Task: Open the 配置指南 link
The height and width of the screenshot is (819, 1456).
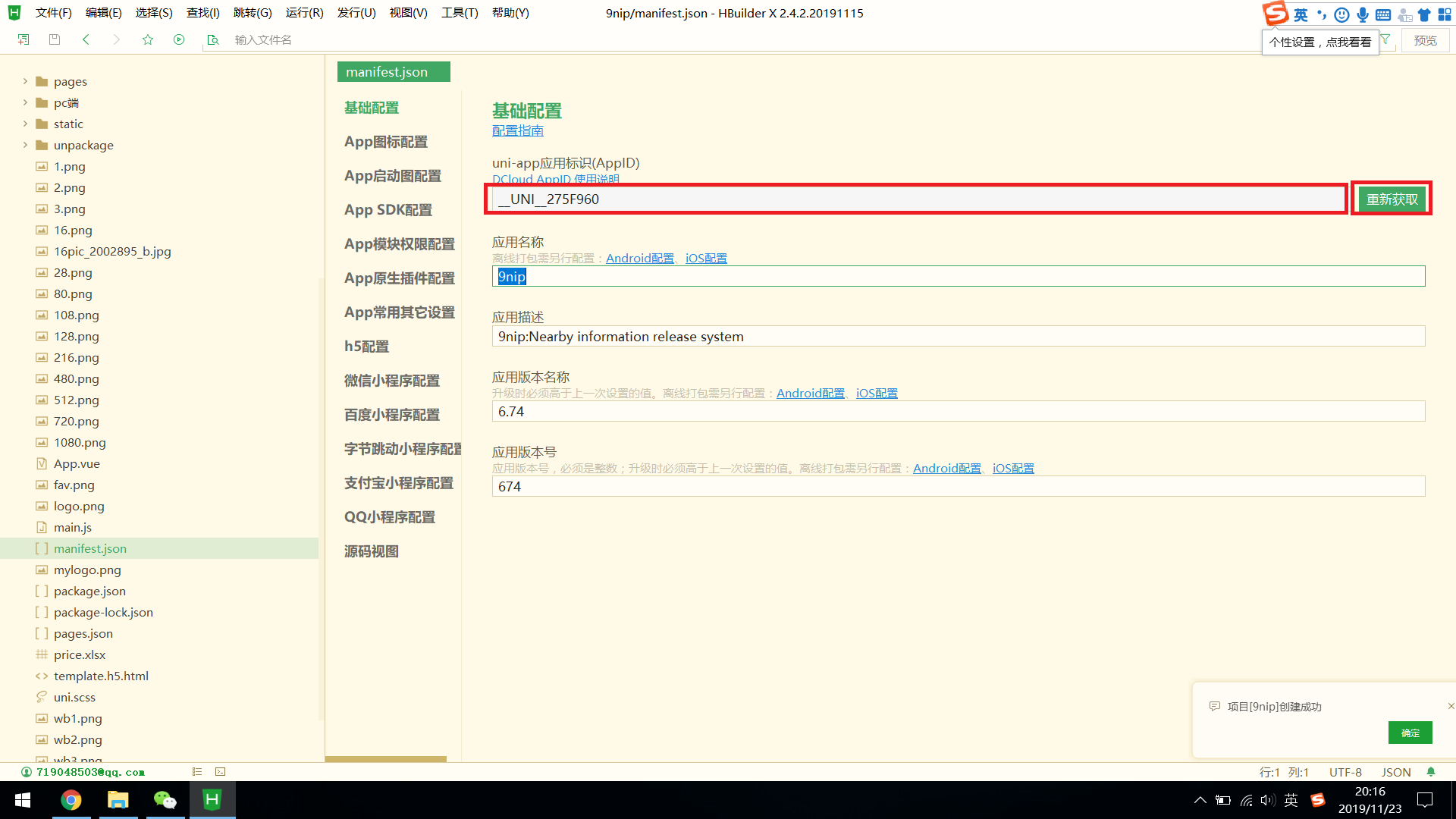Action: click(x=518, y=130)
